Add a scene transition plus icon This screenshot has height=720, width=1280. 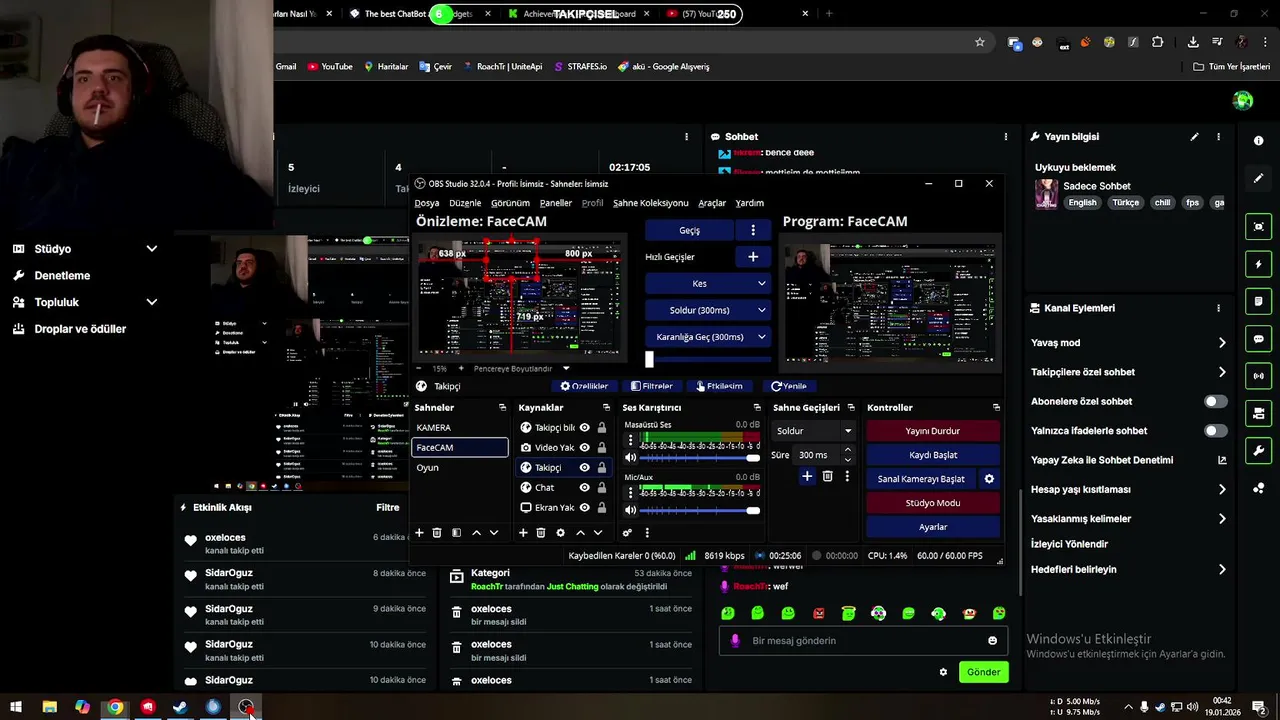pyautogui.click(x=807, y=477)
